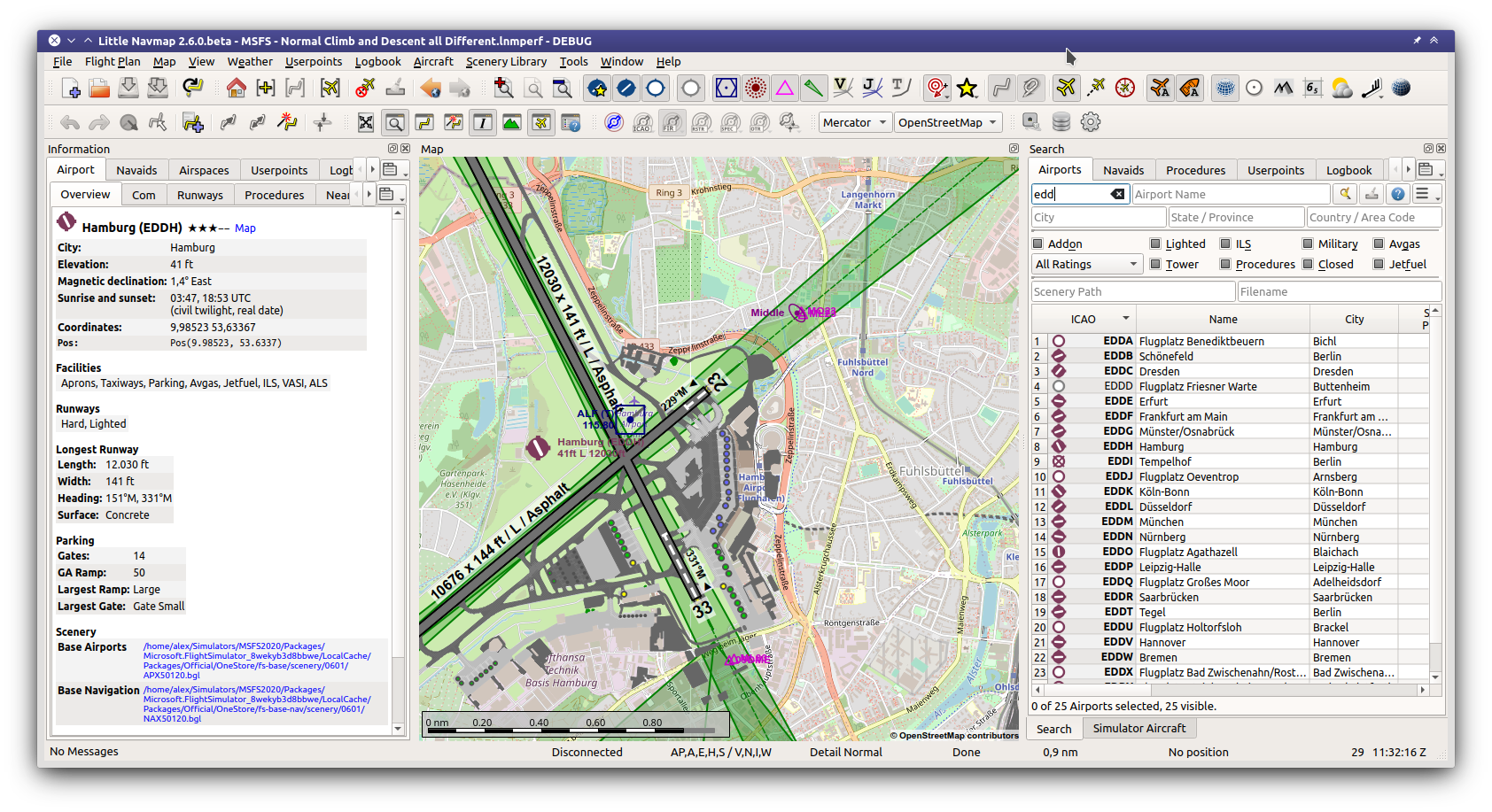This screenshot has width=1492, height=812.
Task: Click the blue help icon in Search panel
Action: click(1398, 194)
